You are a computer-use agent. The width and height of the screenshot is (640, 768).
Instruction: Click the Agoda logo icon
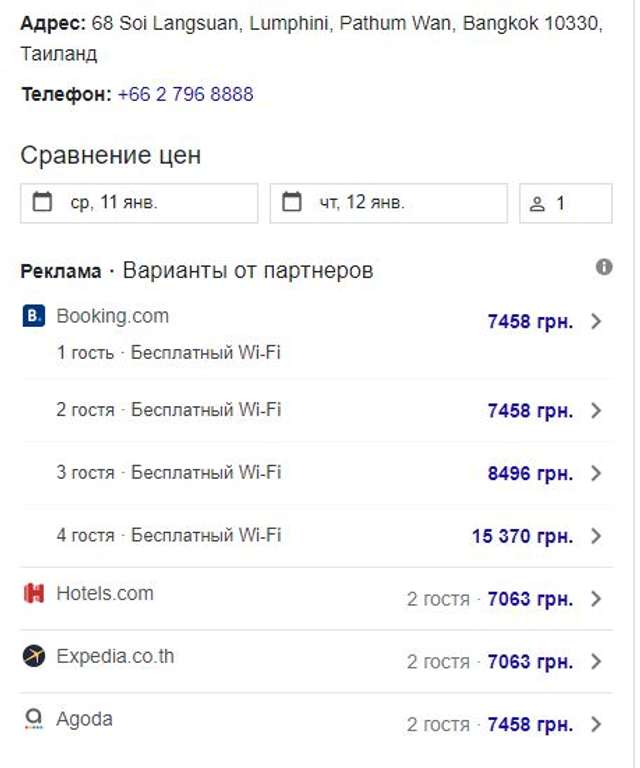[x=34, y=719]
